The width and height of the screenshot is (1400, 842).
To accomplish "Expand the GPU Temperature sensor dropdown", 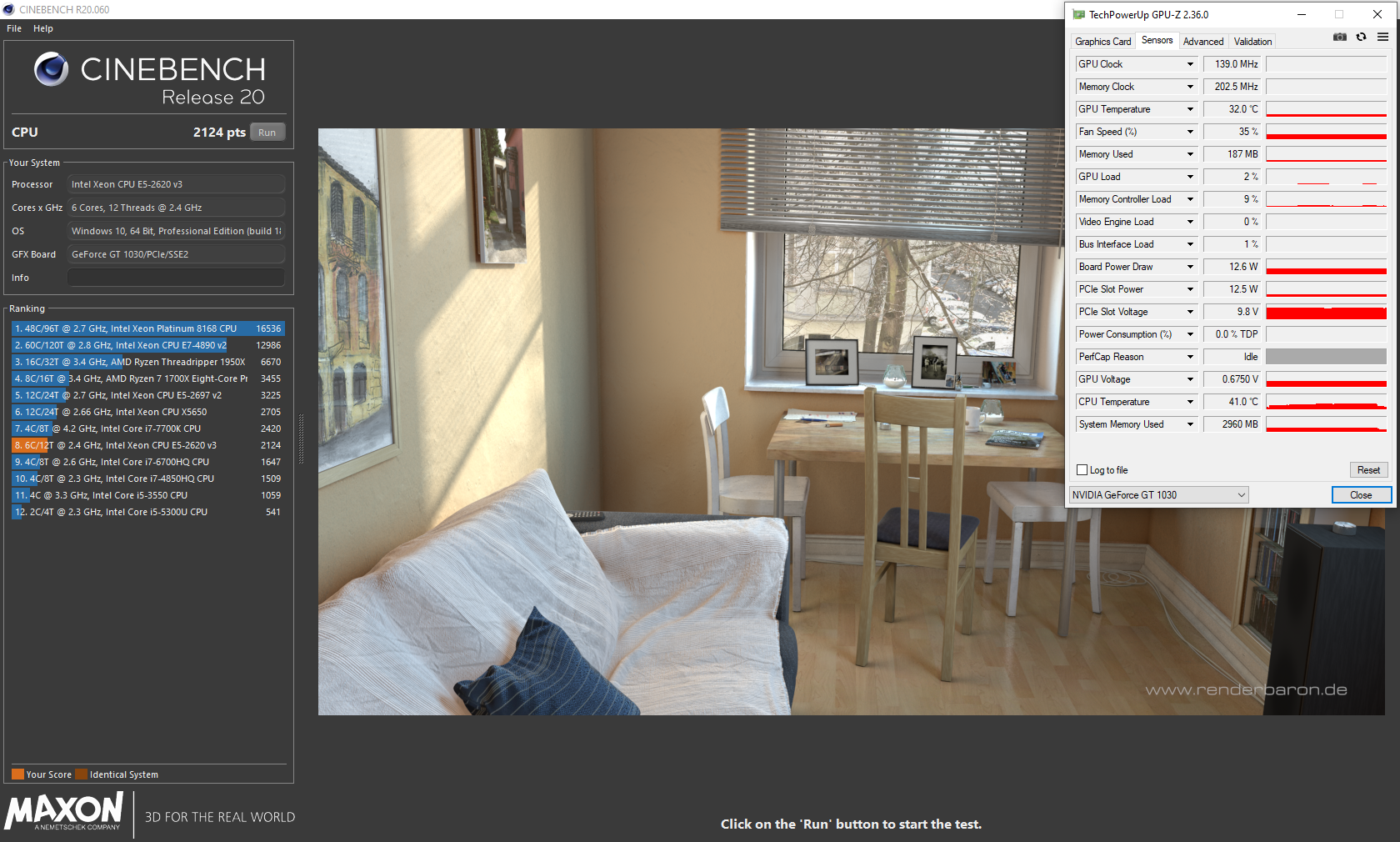I will pyautogui.click(x=1190, y=109).
